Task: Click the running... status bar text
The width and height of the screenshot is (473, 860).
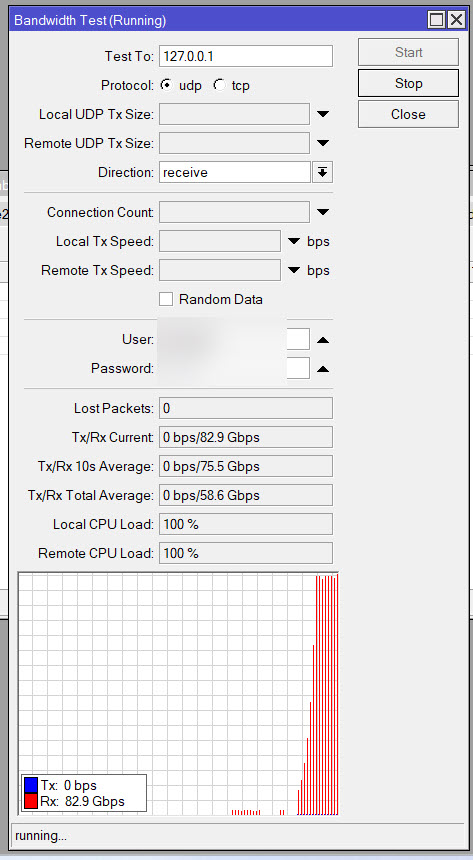Action: [x=41, y=836]
